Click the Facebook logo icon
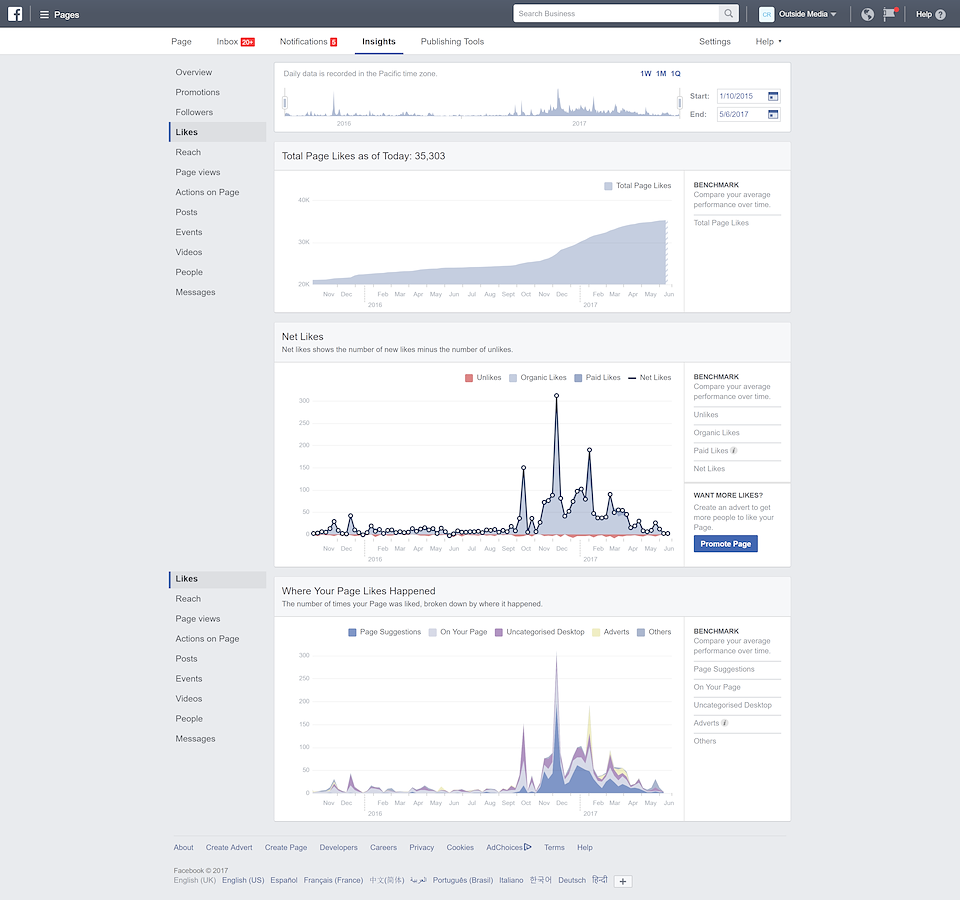Image resolution: width=960 pixels, height=900 pixels. click(15, 14)
